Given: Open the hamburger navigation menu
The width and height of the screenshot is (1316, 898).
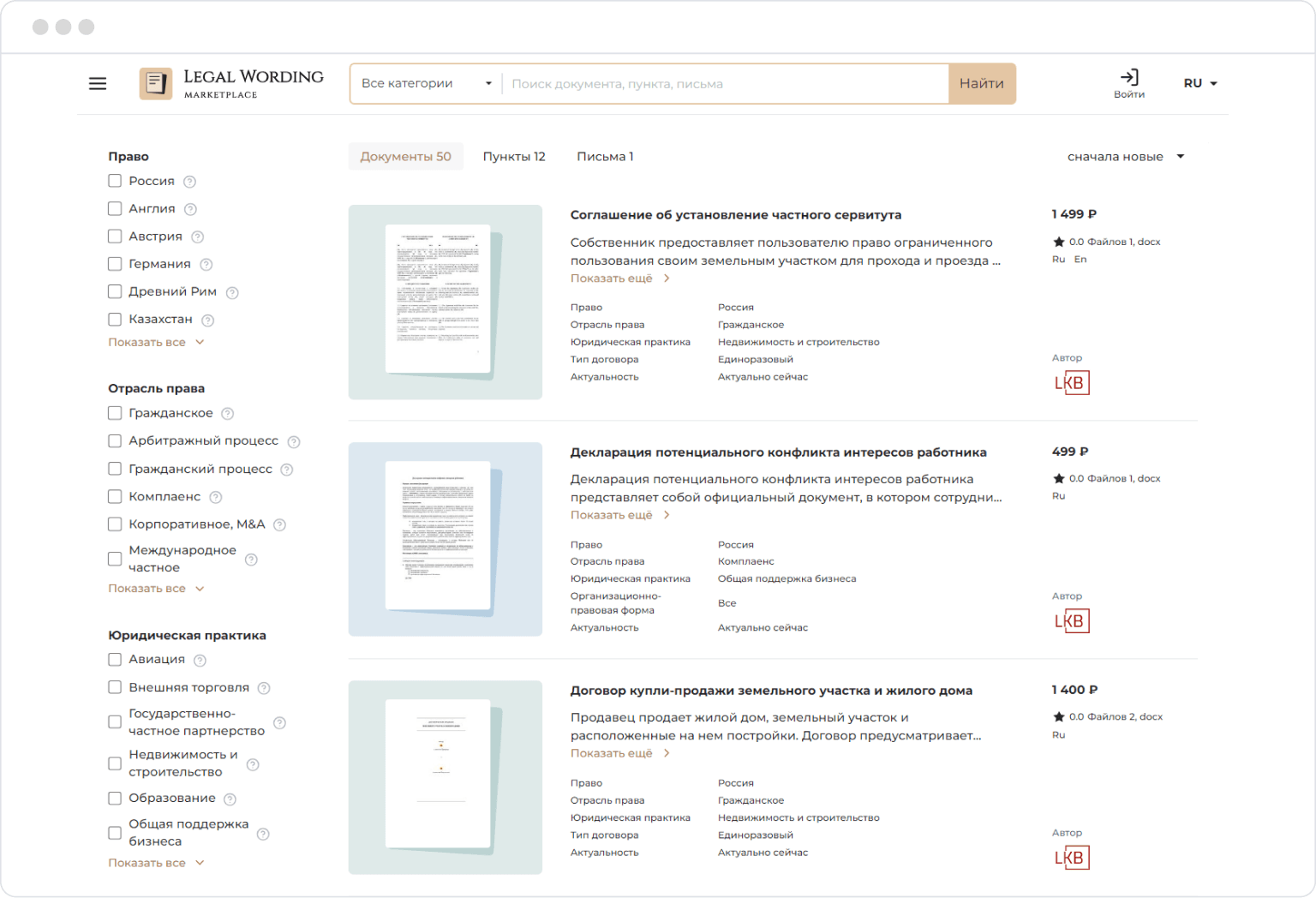Looking at the screenshot, I should pos(98,83).
